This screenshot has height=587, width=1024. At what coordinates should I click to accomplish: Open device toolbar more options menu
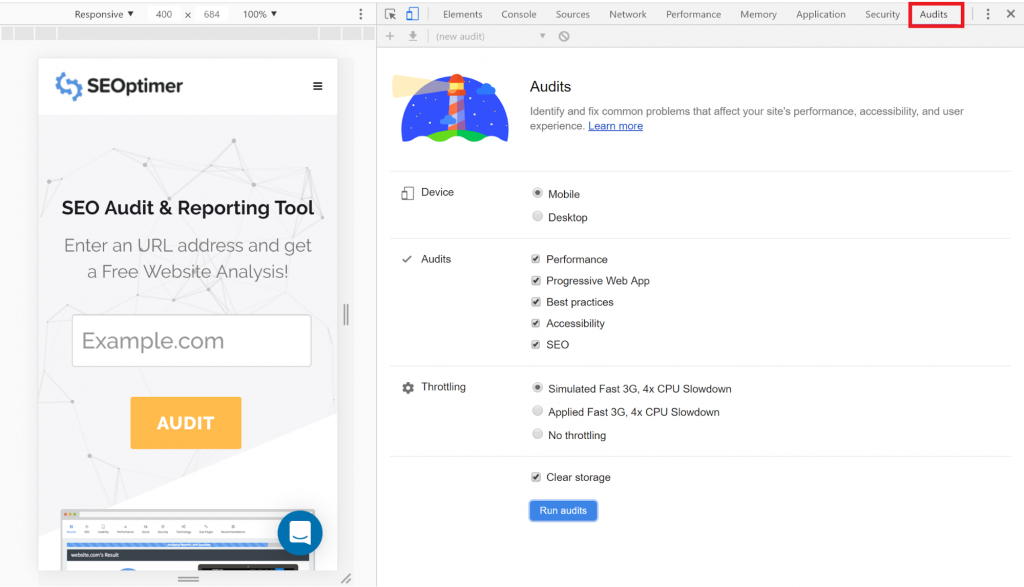pos(361,14)
